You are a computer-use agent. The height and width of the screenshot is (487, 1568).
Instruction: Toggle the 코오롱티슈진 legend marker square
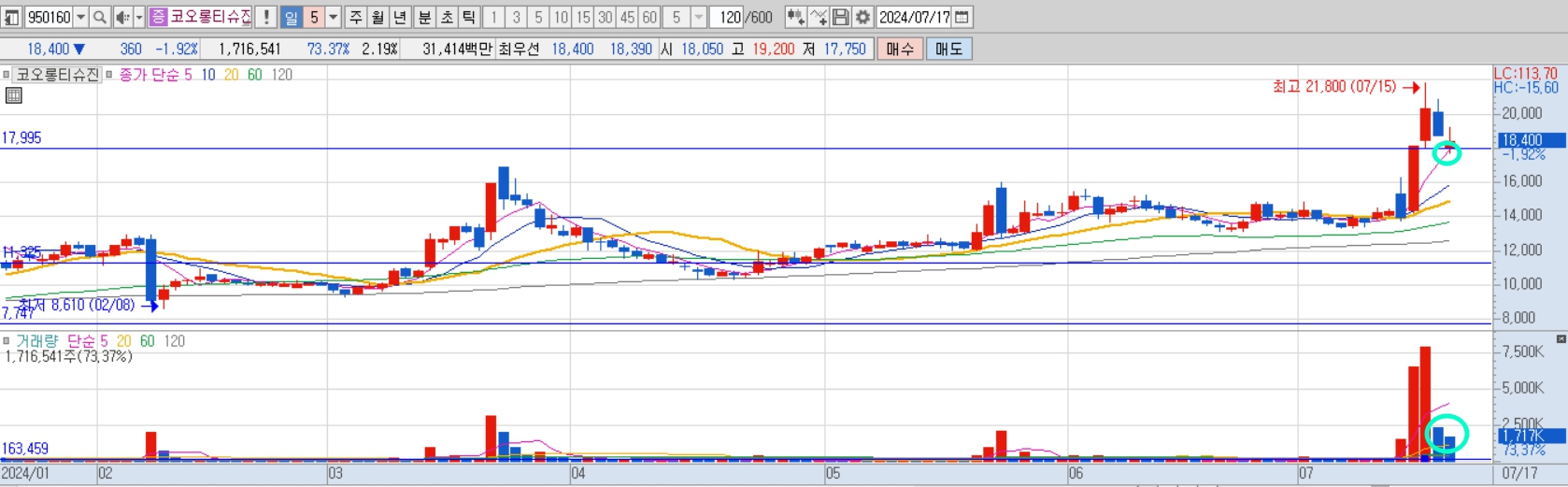7,75
